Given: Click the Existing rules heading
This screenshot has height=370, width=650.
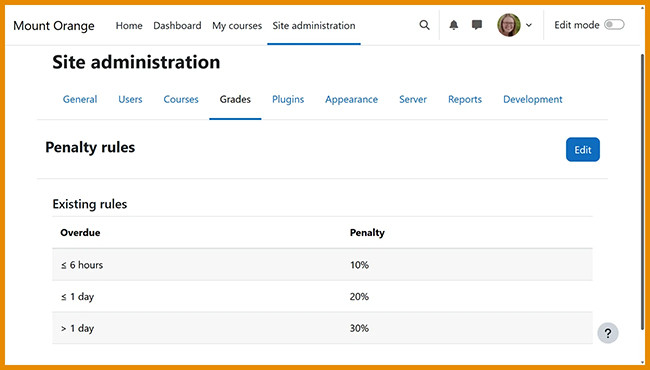Looking at the screenshot, I should pos(90,204).
